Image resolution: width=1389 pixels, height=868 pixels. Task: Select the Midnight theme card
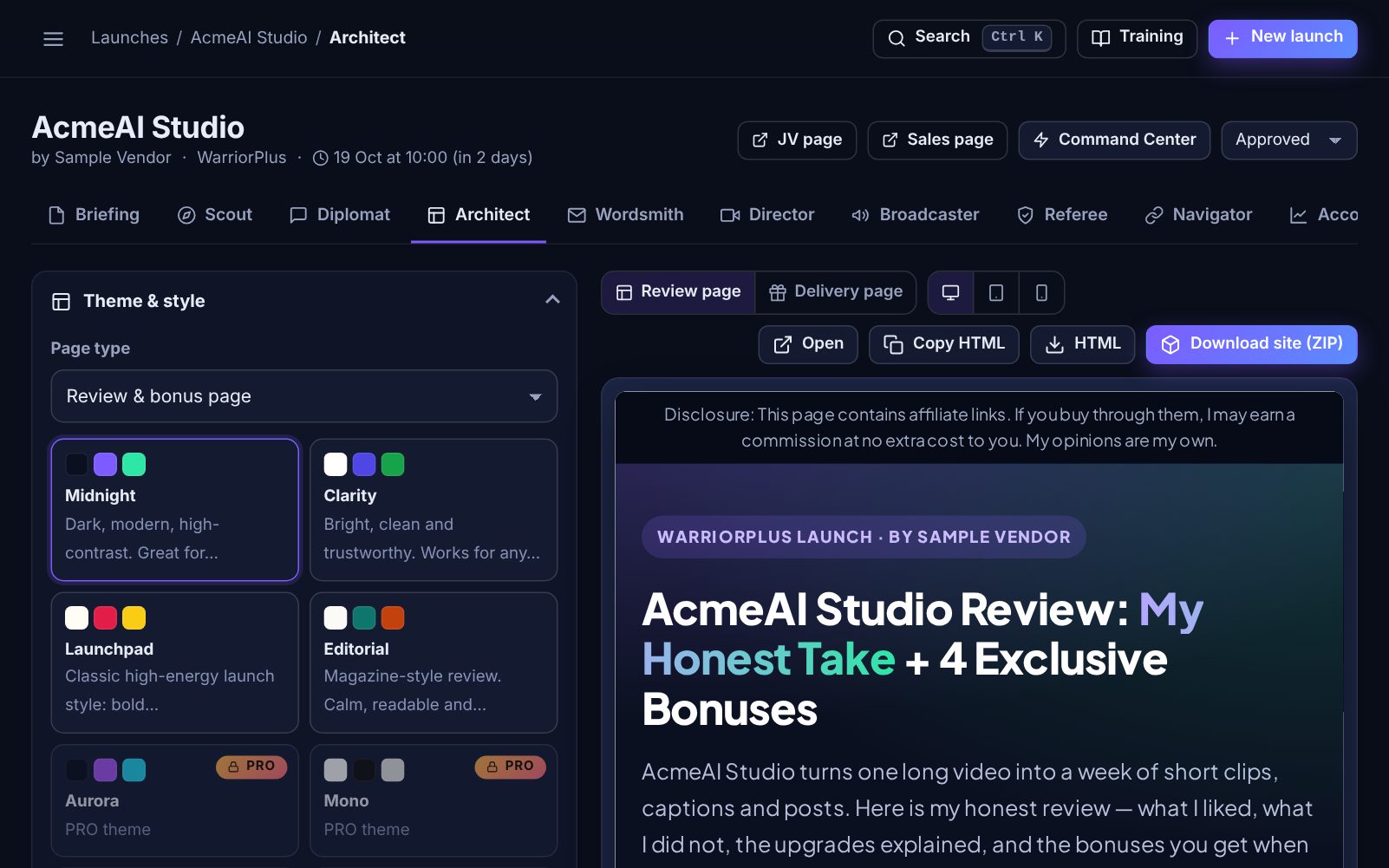[175, 510]
